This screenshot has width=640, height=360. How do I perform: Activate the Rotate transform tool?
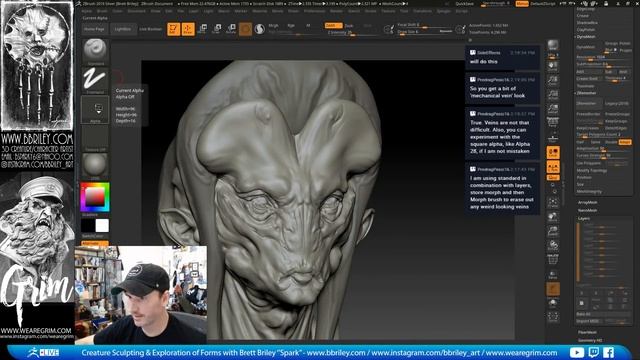point(231,29)
